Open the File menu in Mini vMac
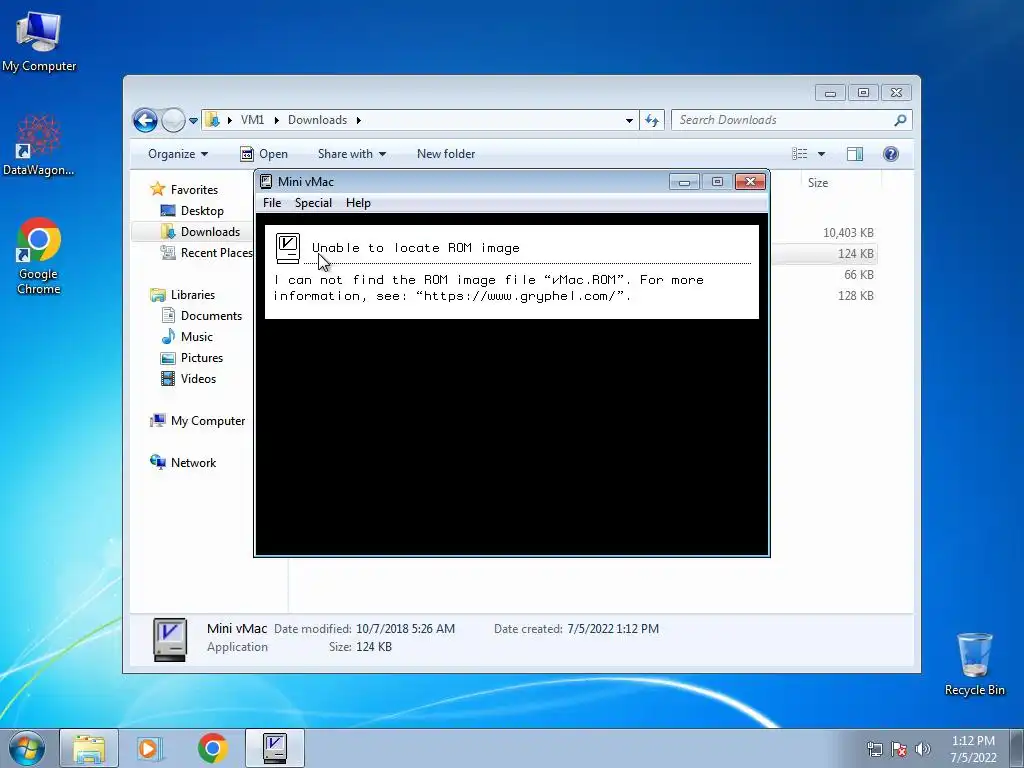 coord(272,203)
